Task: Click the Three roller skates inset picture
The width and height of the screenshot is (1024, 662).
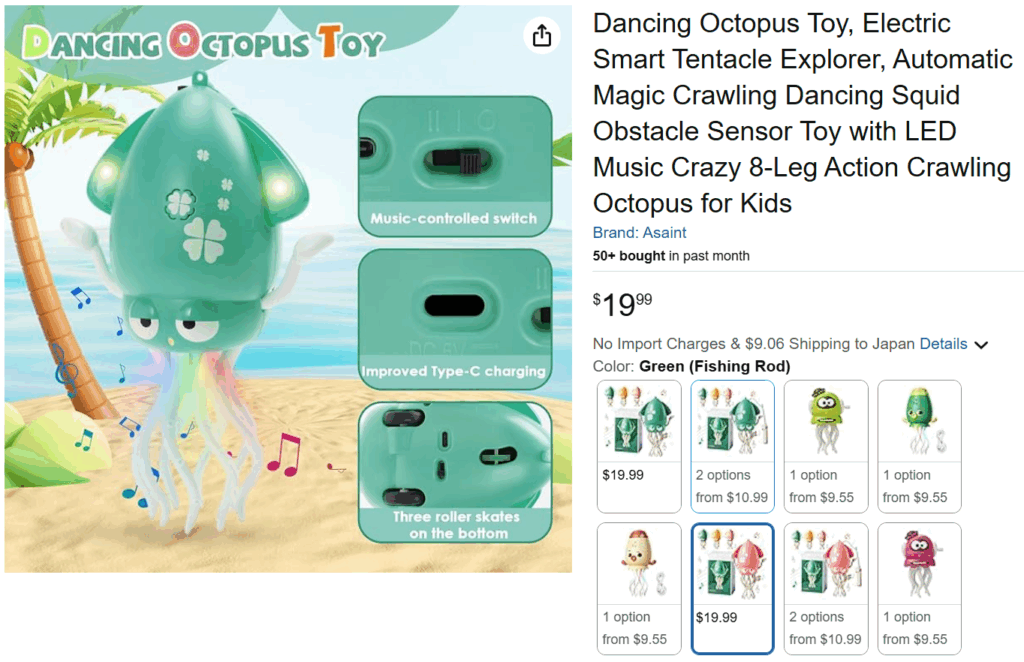Action: tap(455, 472)
